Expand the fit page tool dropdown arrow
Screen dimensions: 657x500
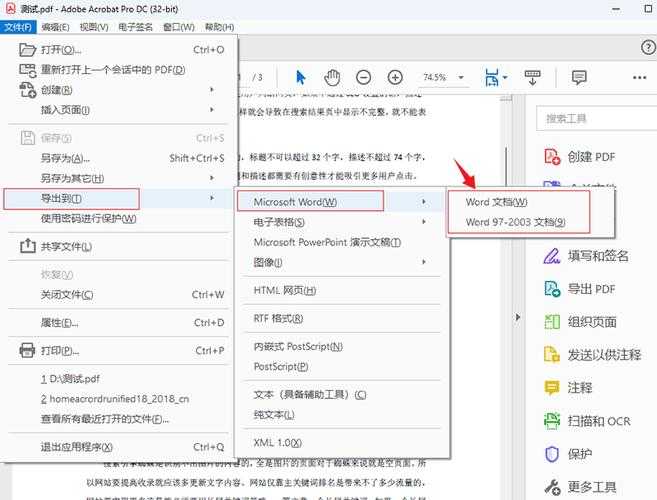(505, 78)
